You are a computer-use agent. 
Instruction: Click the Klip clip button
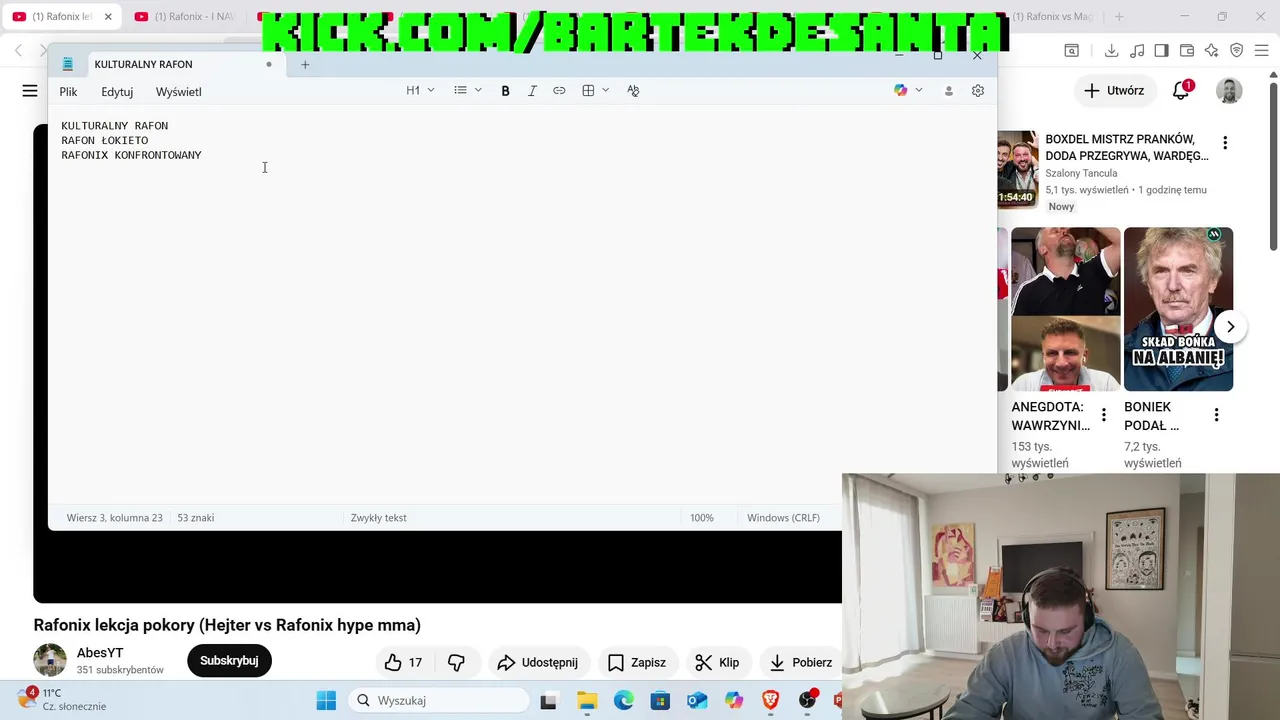point(717,662)
